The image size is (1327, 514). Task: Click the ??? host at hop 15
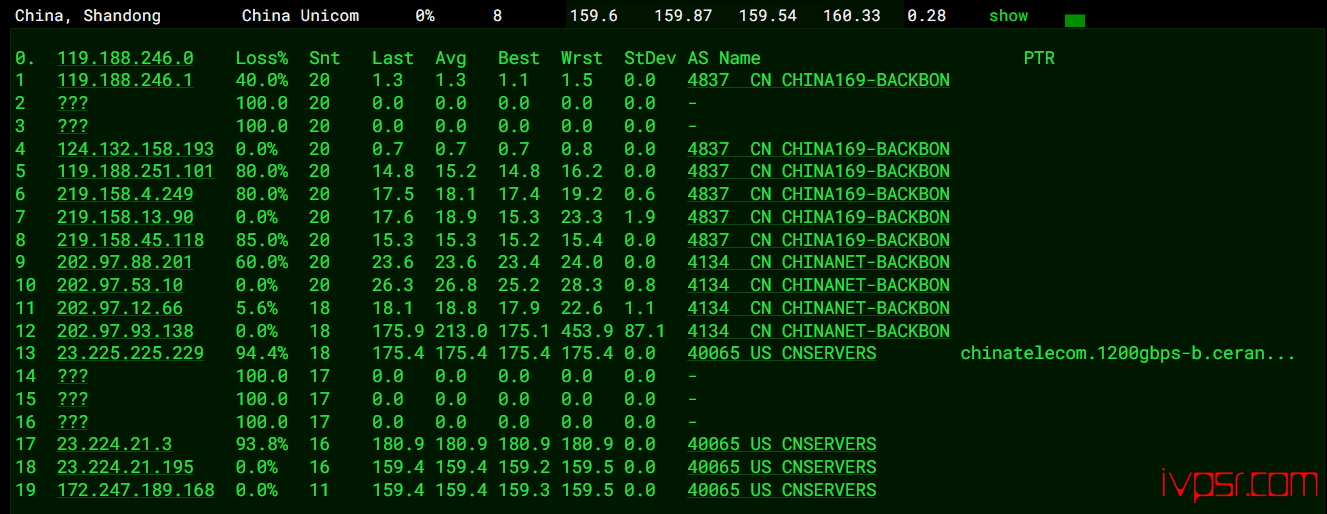tap(72, 399)
